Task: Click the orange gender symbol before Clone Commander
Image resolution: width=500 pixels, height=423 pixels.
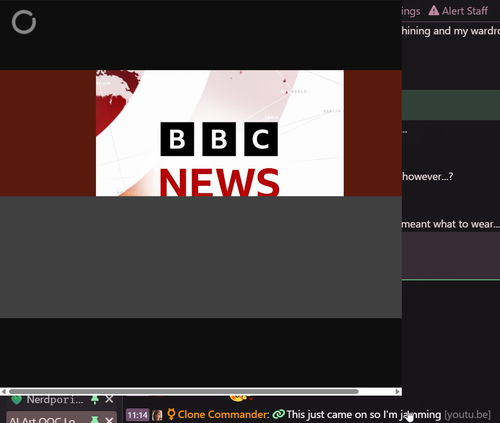Action: point(171,414)
